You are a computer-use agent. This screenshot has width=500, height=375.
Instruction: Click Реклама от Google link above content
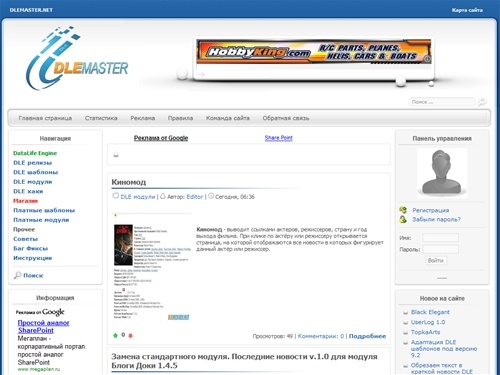pyautogui.click(x=161, y=138)
